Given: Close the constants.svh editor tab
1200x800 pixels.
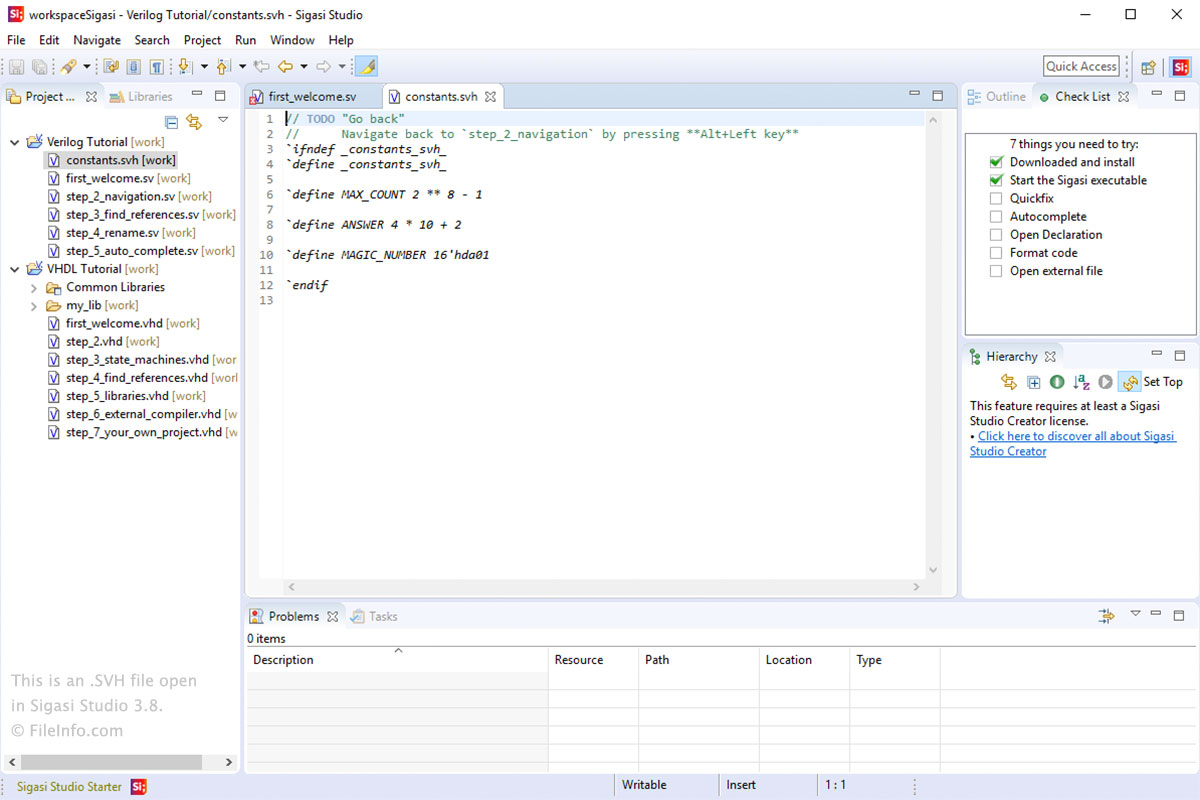Looking at the screenshot, I should pos(491,97).
